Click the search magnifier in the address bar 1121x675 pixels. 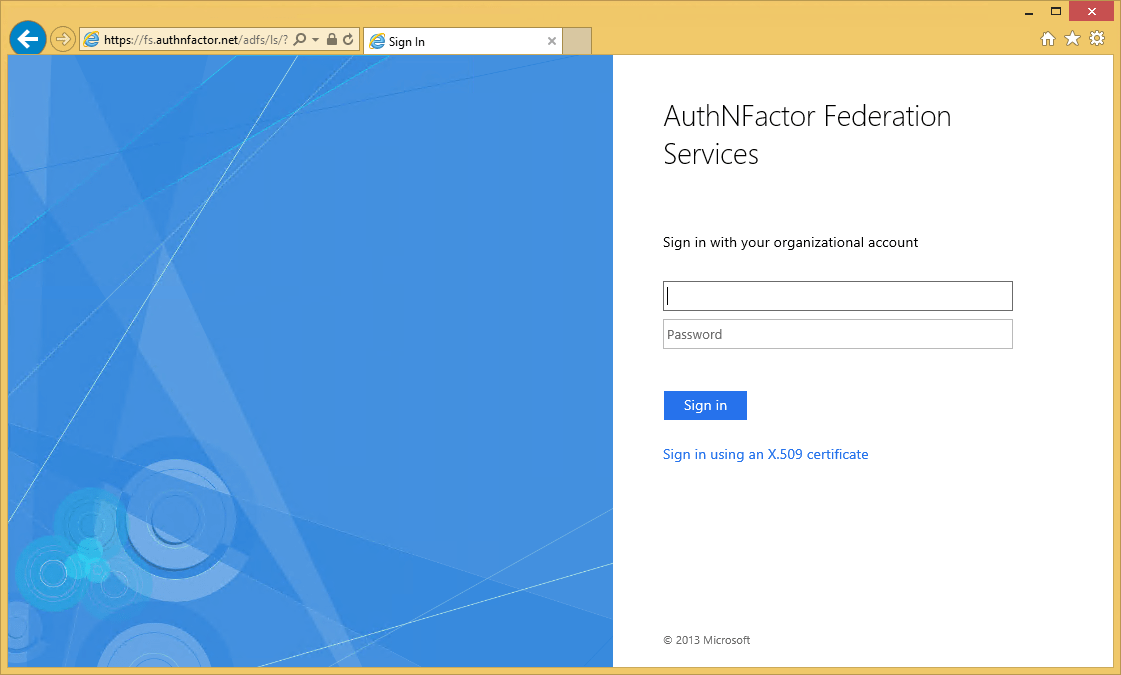(x=300, y=39)
